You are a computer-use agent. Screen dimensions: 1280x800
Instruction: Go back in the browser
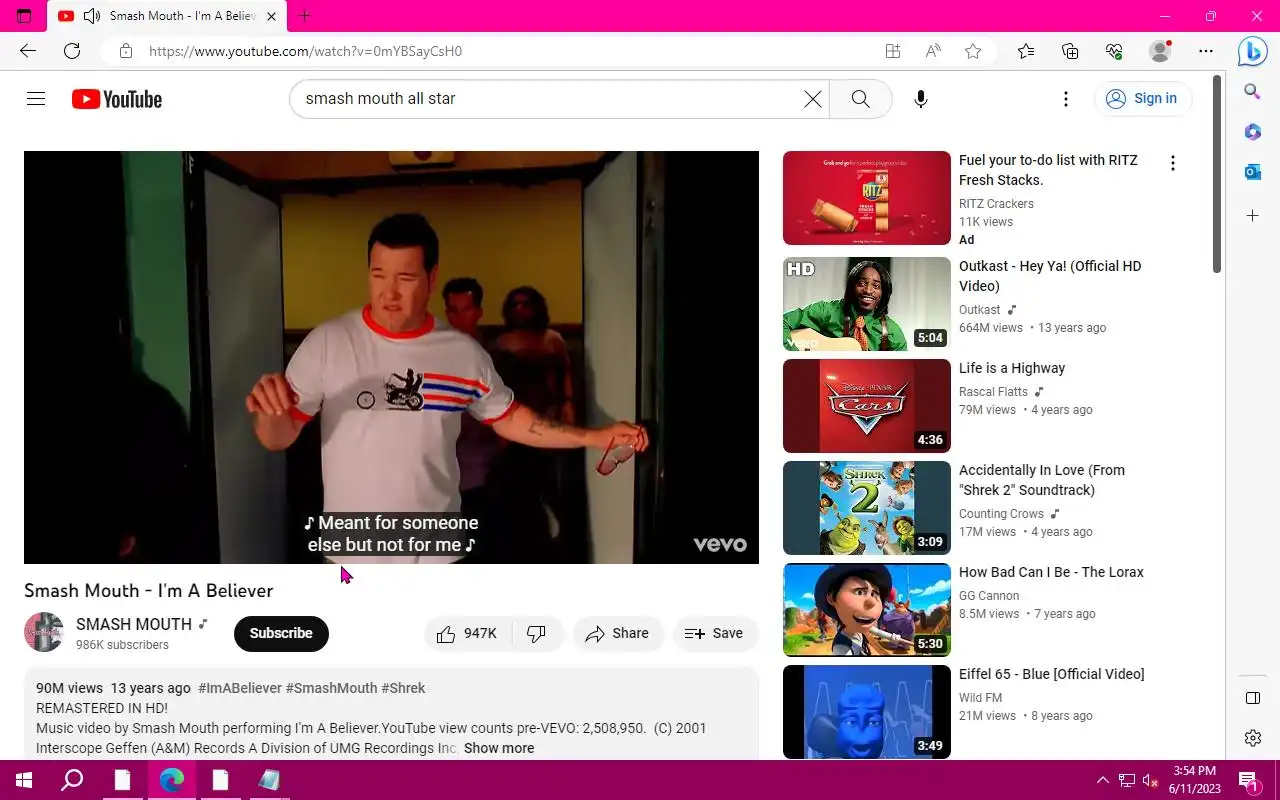pos(28,51)
